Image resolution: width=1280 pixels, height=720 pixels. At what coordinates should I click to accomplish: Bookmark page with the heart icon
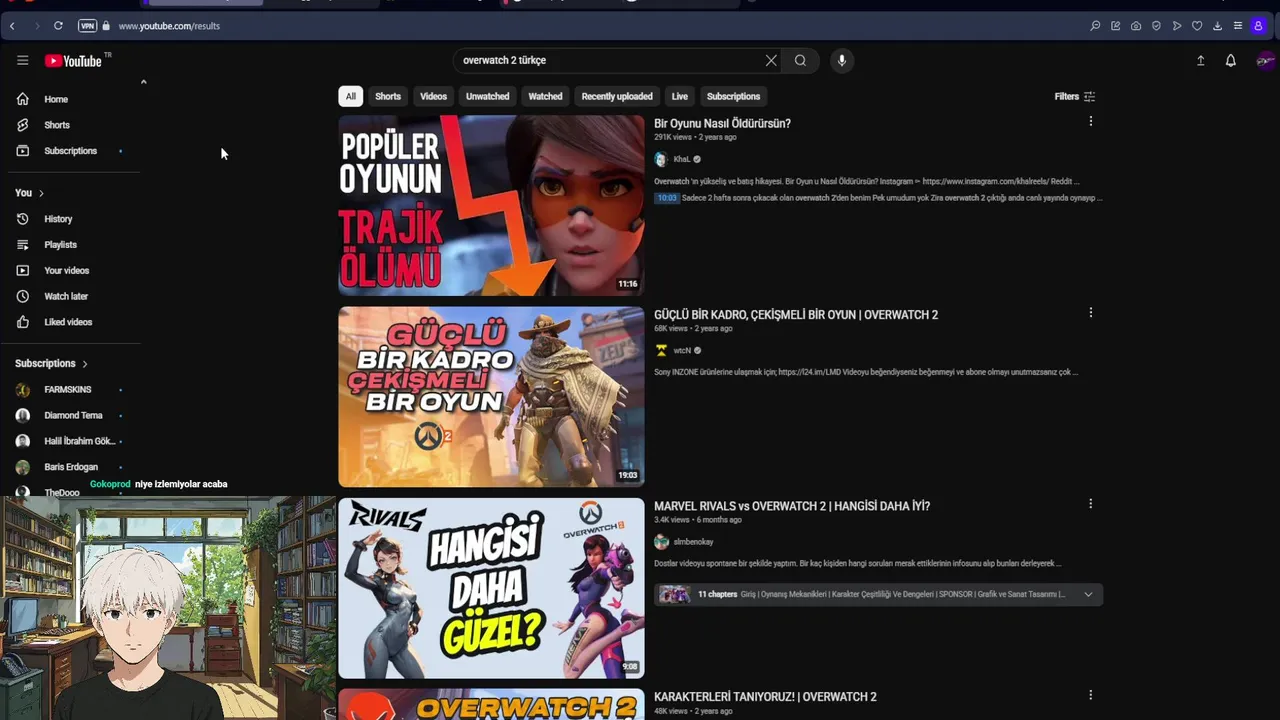click(1197, 26)
